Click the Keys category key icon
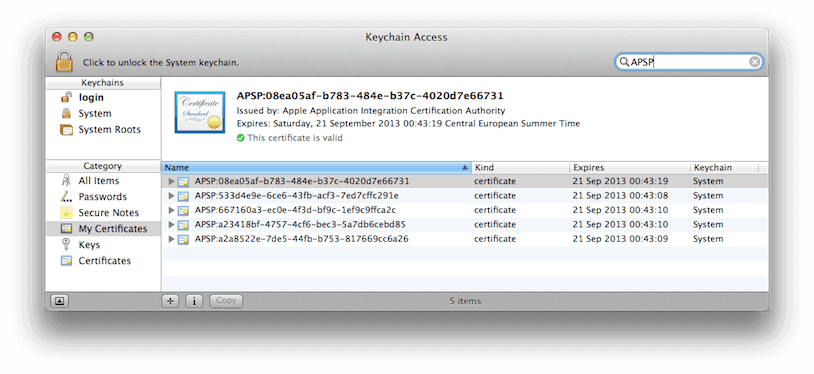This screenshot has height=374, width=814. click(66, 245)
